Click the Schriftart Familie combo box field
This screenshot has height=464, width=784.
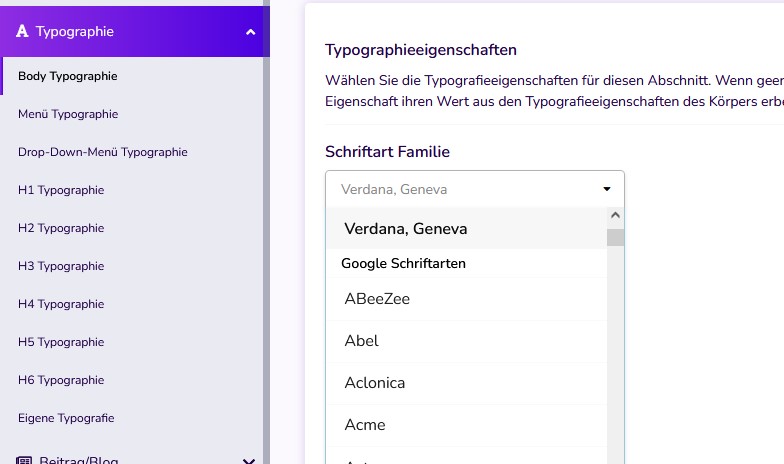(x=474, y=189)
